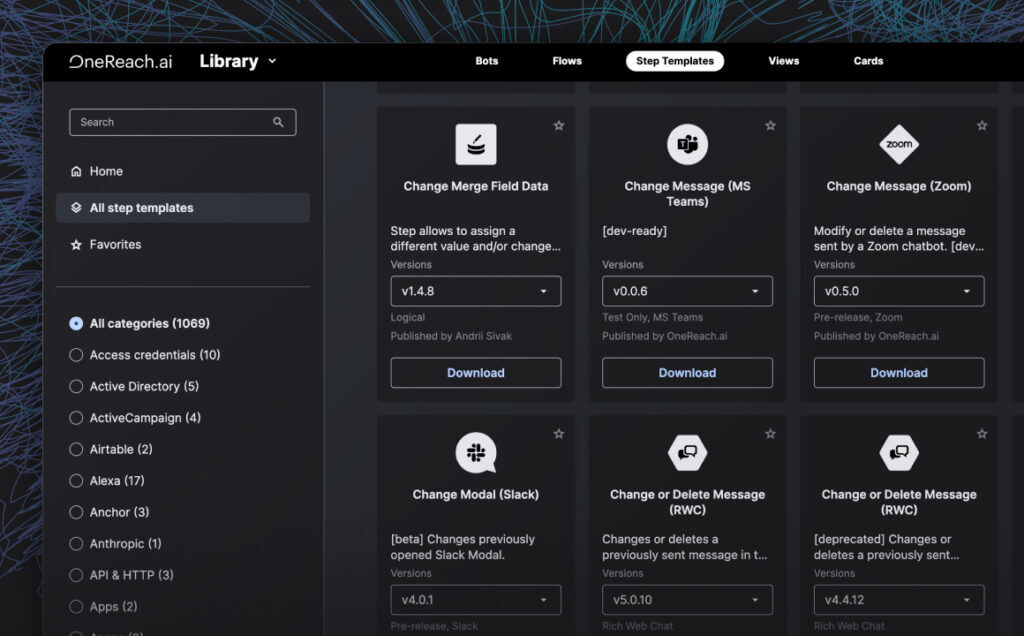Select the Airtable (2) category filter
1024x636 pixels.
76,449
